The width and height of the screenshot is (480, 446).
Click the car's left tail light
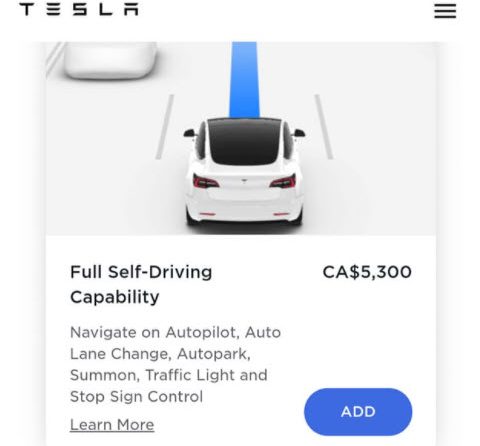(205, 182)
